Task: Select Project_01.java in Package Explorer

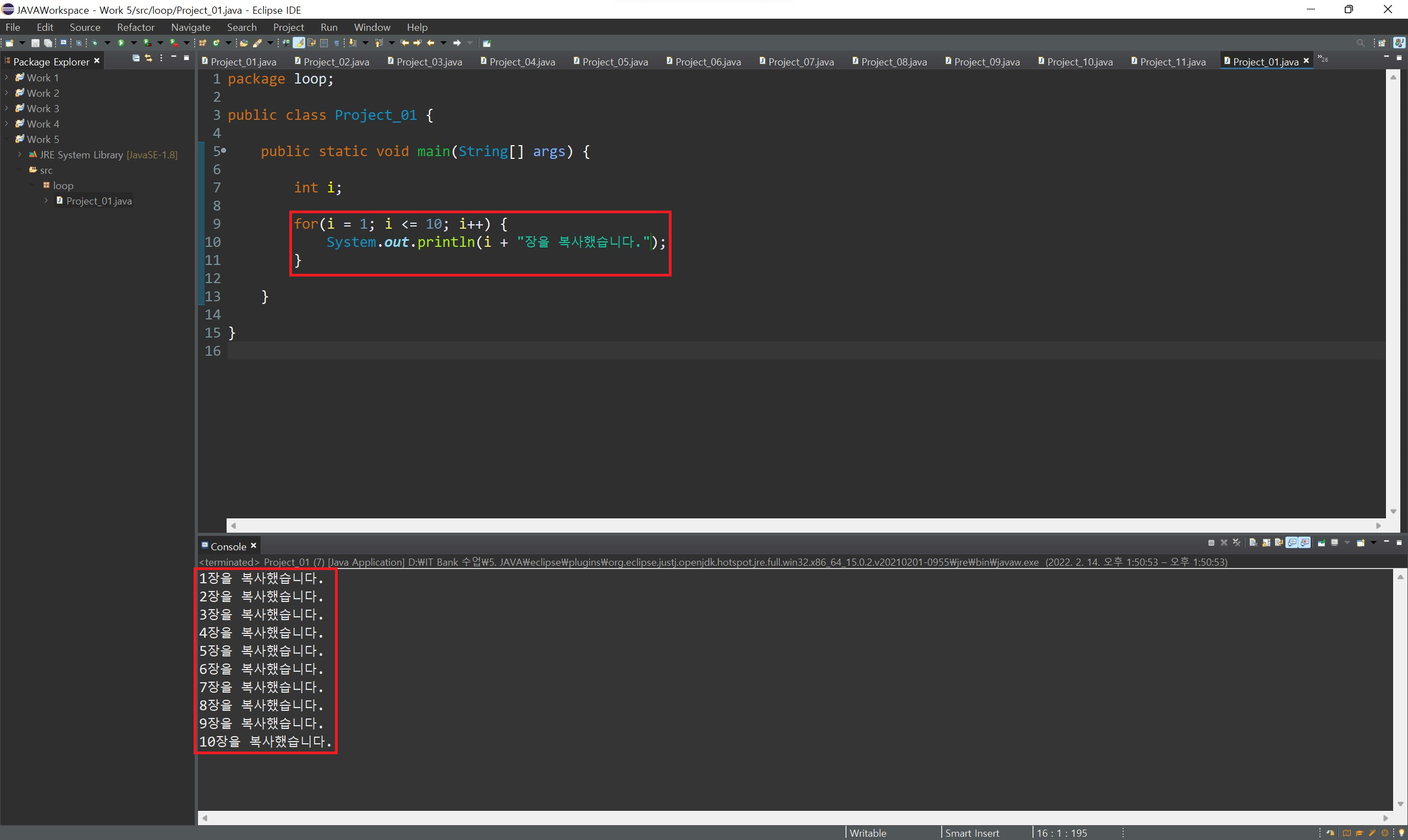Action: 98,201
